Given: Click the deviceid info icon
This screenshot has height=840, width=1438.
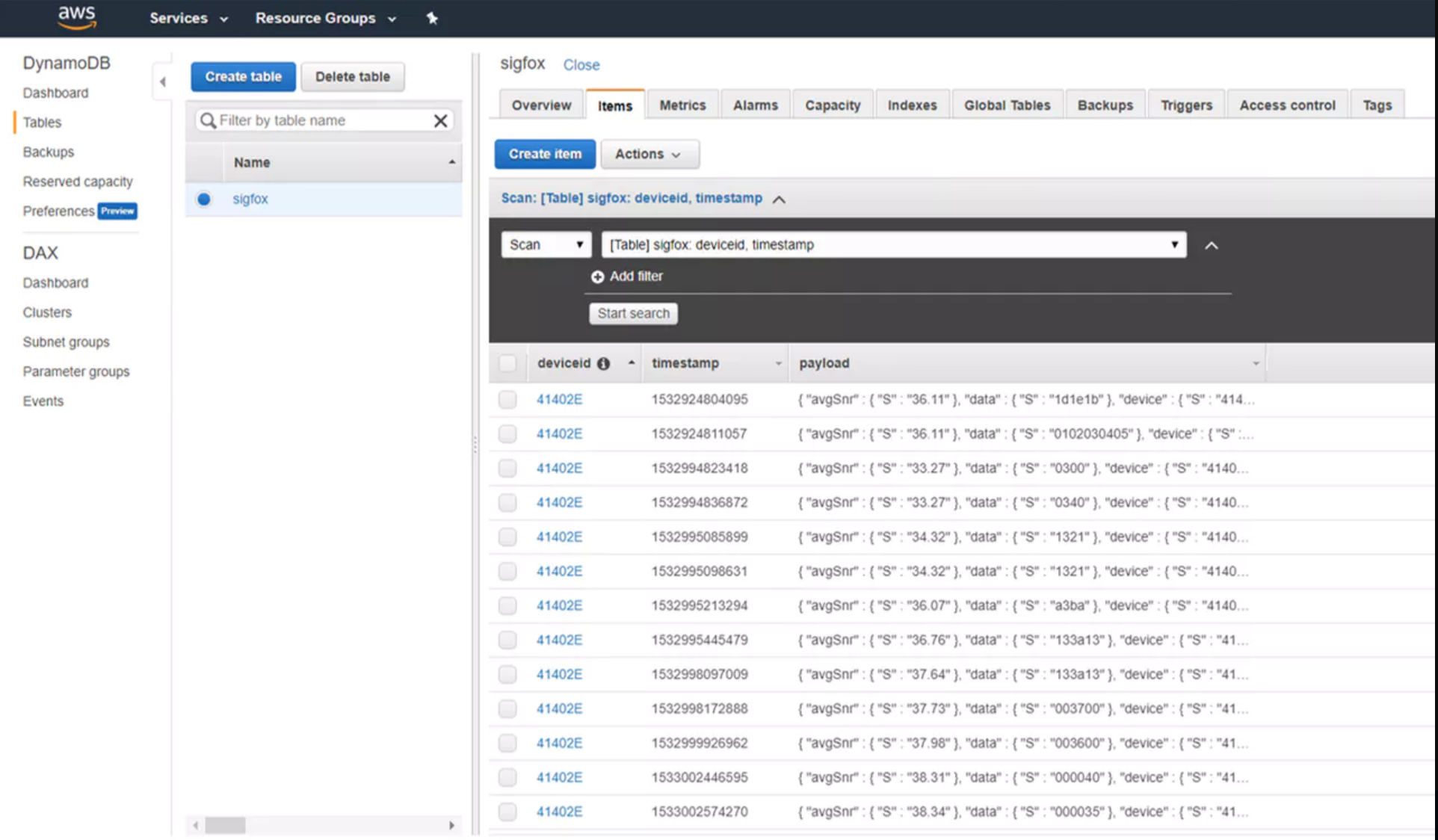Looking at the screenshot, I should (603, 363).
